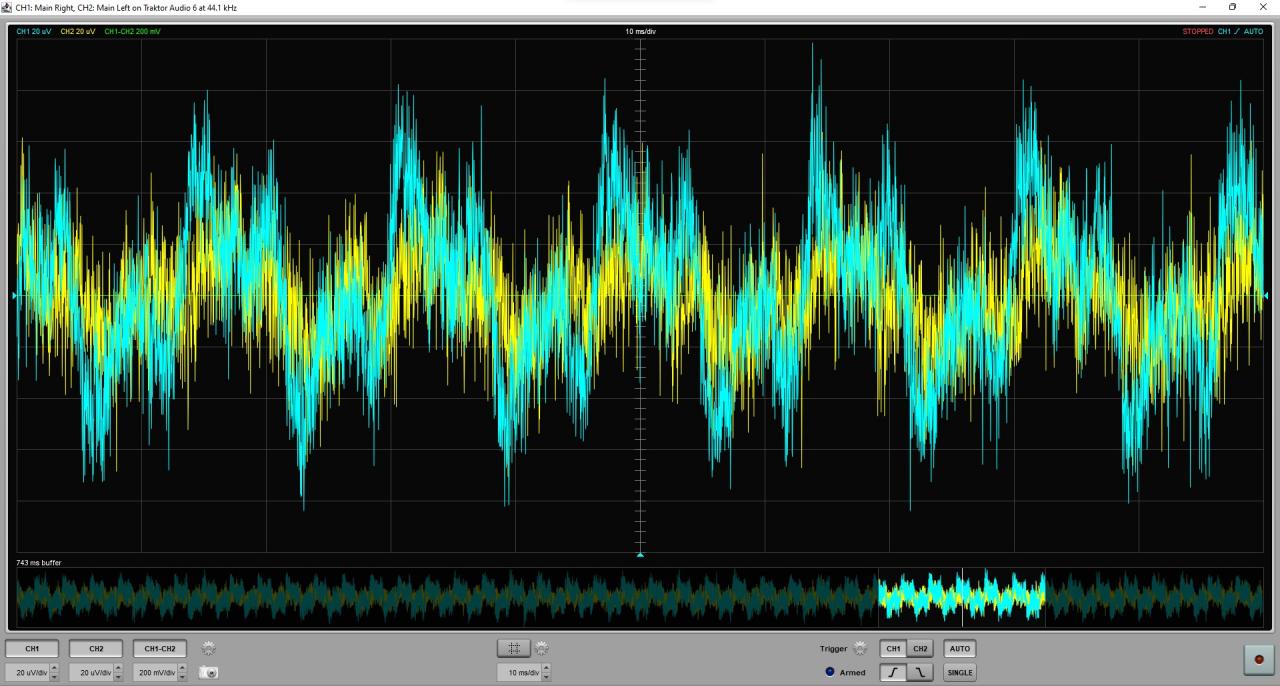Click the 10 ms/div timebase field
Image resolution: width=1280 pixels, height=686 pixels.
(520, 673)
